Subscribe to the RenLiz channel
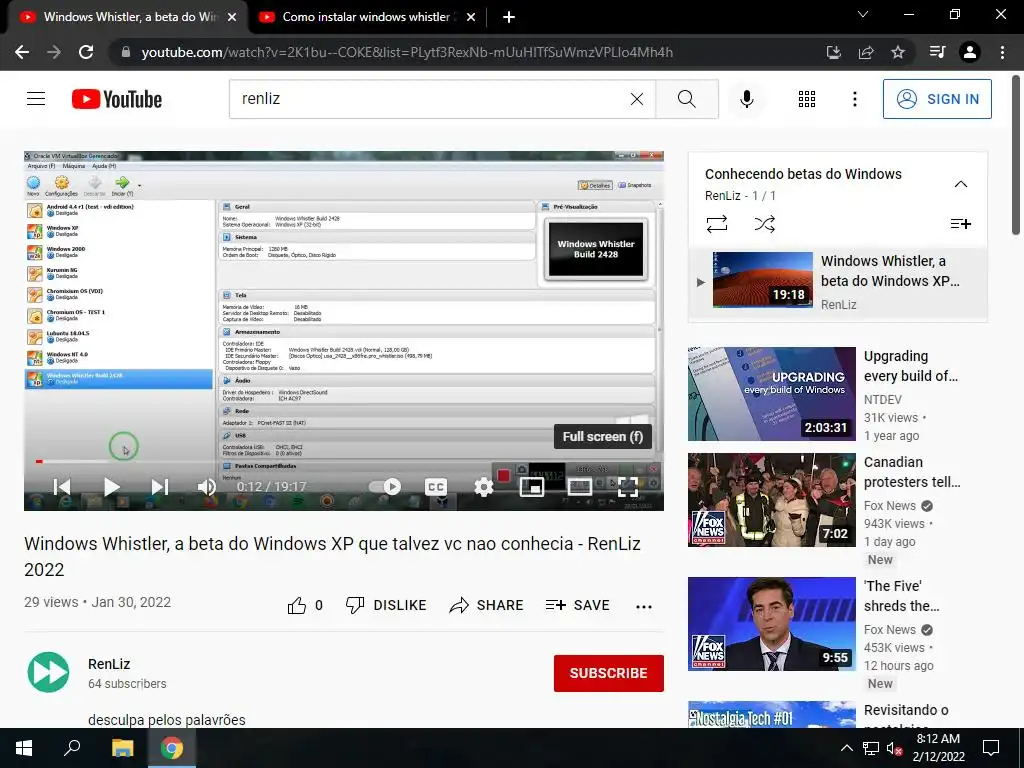 [x=609, y=673]
